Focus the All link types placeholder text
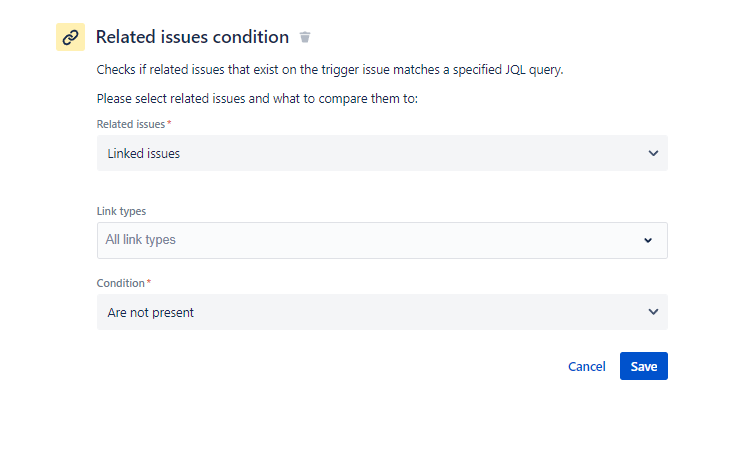This screenshot has width=749, height=456. coord(140,240)
